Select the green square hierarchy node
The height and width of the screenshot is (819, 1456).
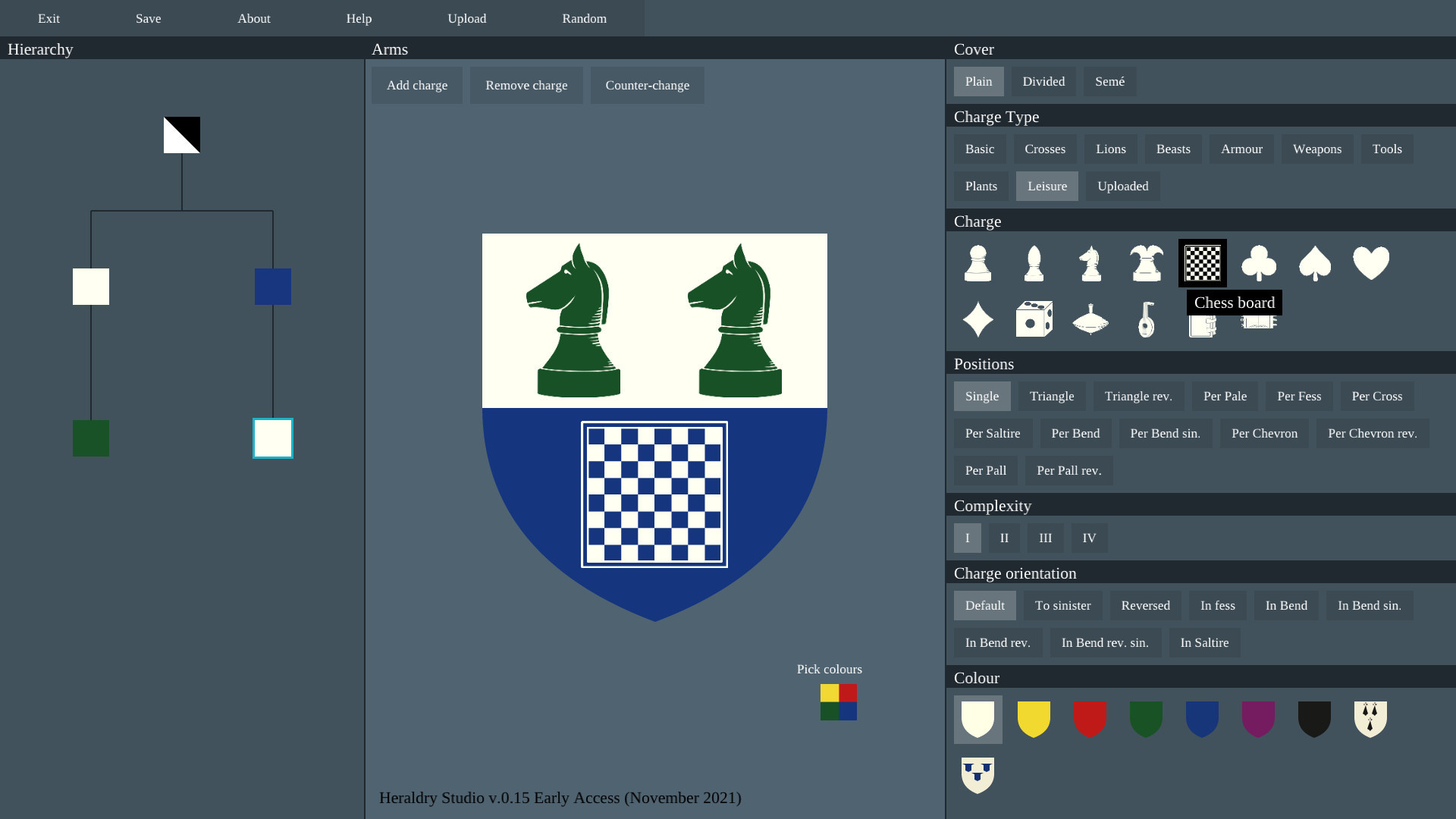(x=91, y=438)
